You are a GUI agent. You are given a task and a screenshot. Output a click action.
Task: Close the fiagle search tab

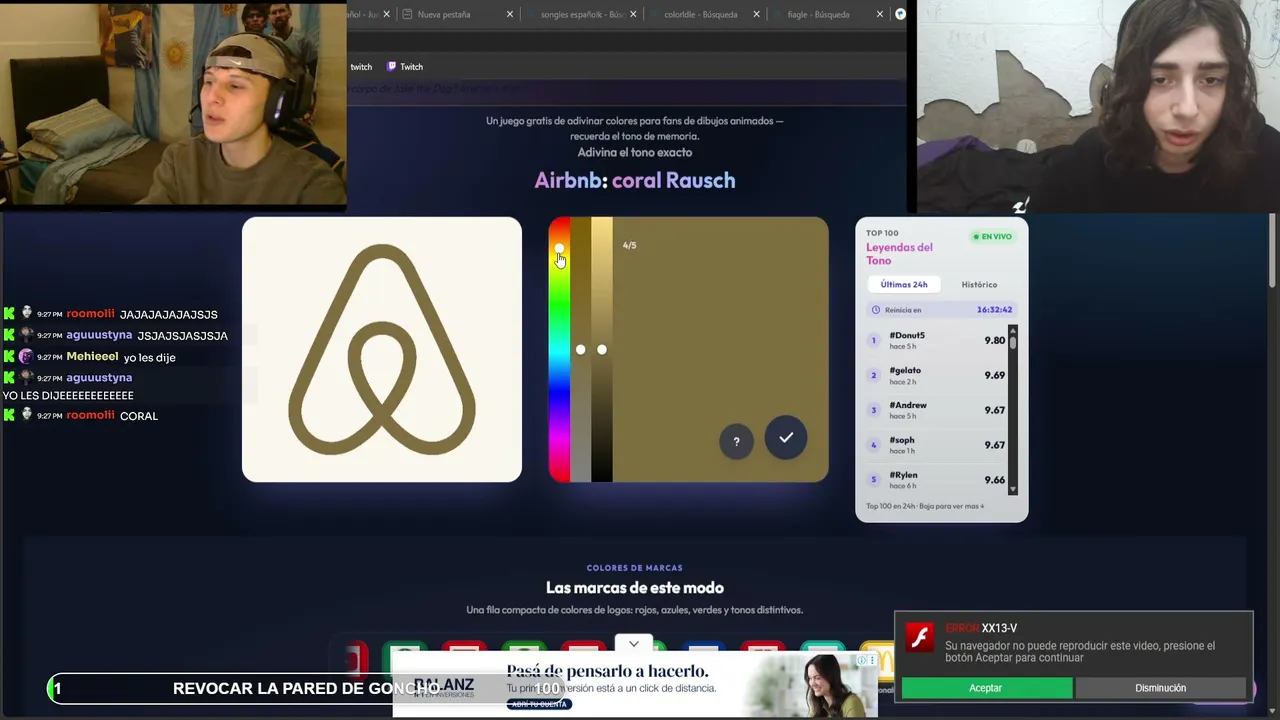coord(880,14)
